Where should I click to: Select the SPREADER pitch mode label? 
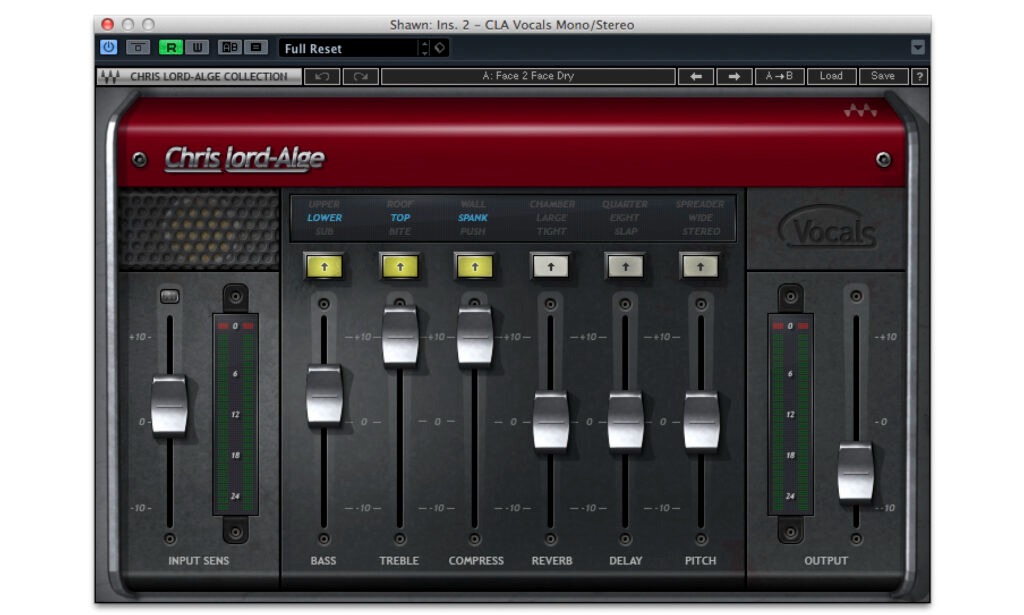[700, 204]
